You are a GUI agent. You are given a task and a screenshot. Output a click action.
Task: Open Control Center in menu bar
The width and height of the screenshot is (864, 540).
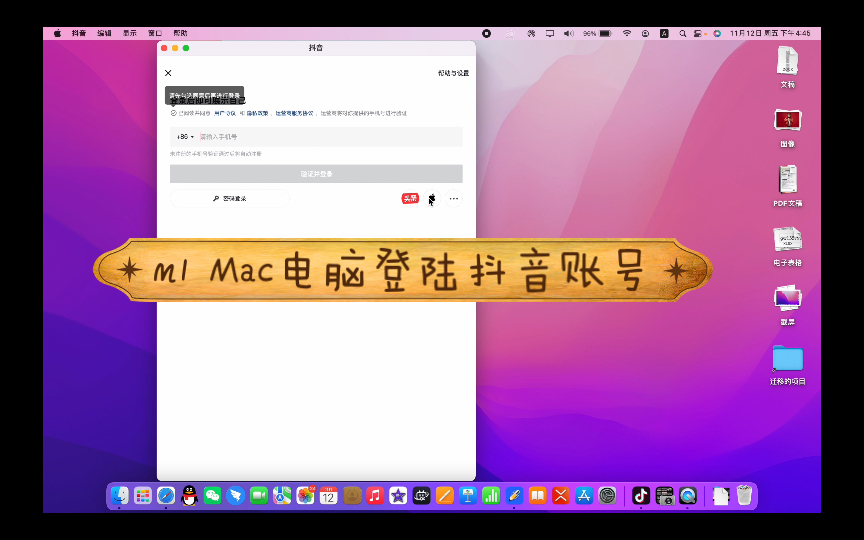[x=699, y=33]
